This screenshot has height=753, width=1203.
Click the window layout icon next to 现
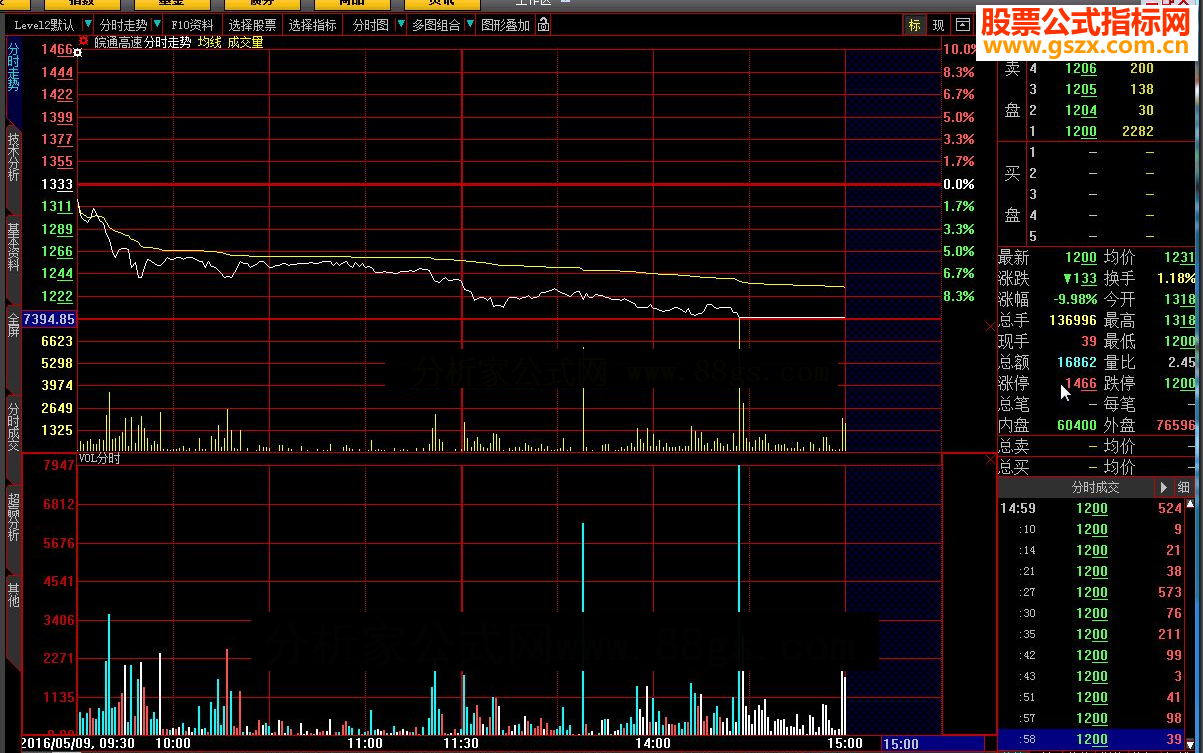[x=963, y=25]
